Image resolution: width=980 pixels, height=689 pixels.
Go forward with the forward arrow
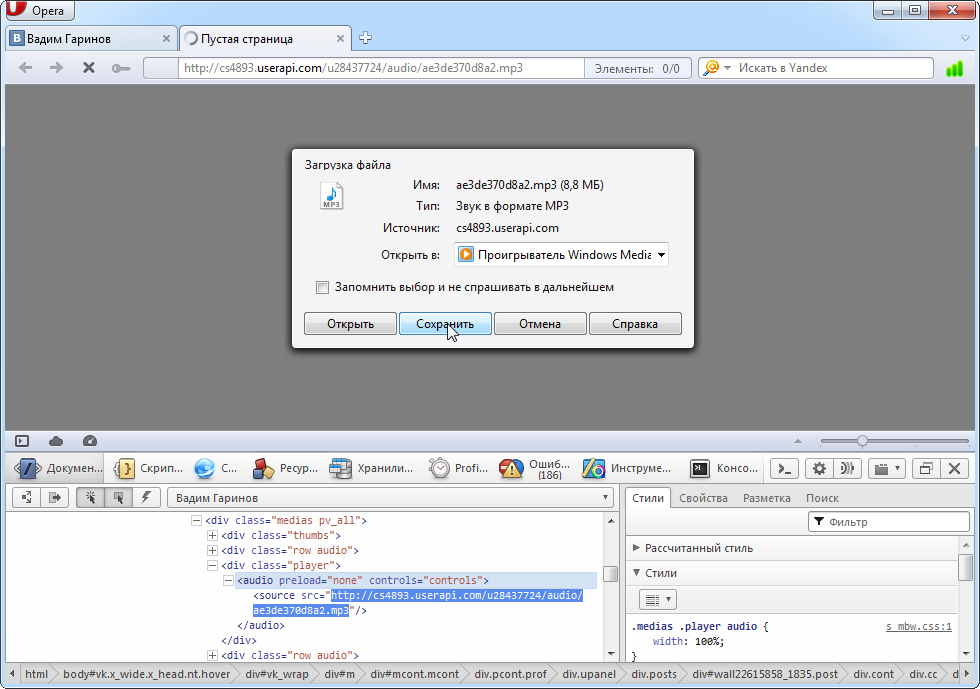click(56, 68)
